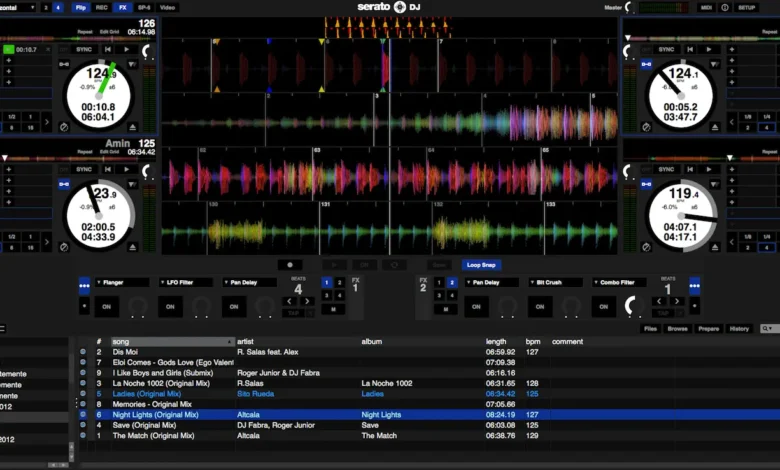
Task: Adjust gain knob on 124.9 BPM deck
Action: coord(148,51)
